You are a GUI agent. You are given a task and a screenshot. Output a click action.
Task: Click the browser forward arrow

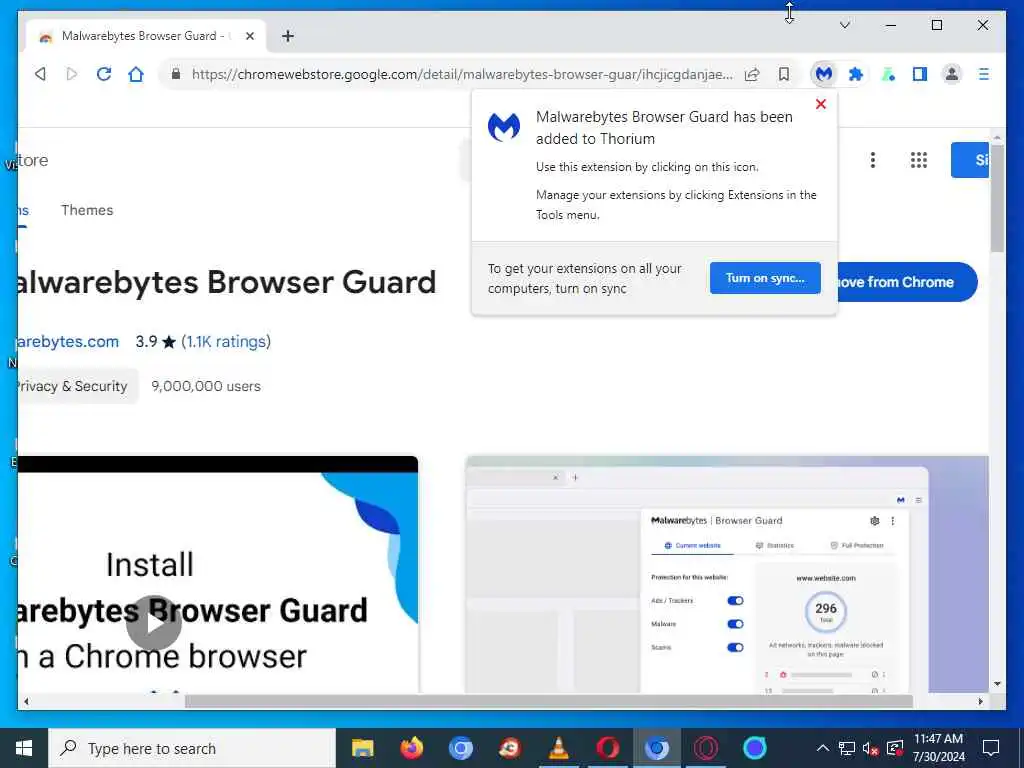coord(72,74)
